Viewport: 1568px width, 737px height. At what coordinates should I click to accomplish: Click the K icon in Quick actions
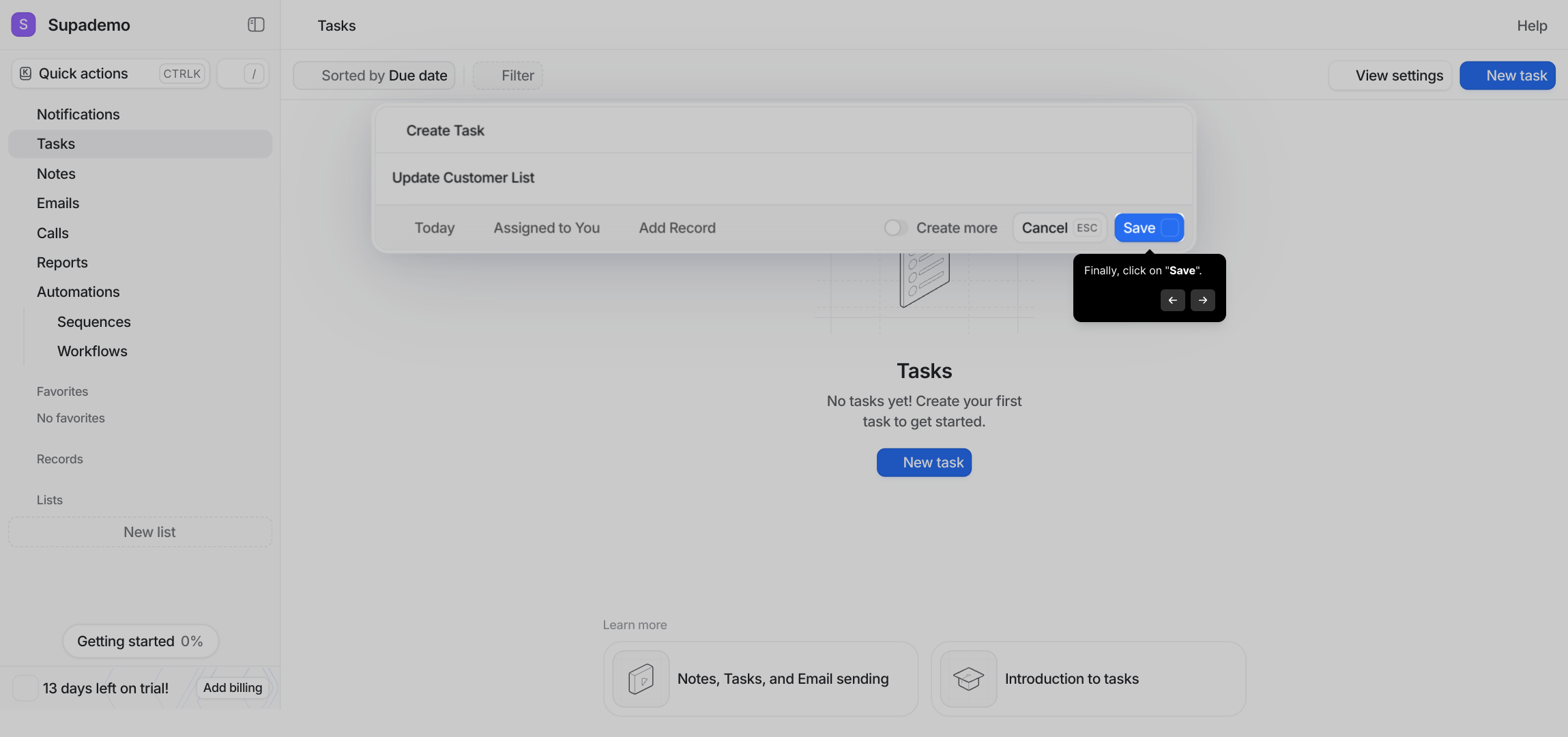click(25, 74)
